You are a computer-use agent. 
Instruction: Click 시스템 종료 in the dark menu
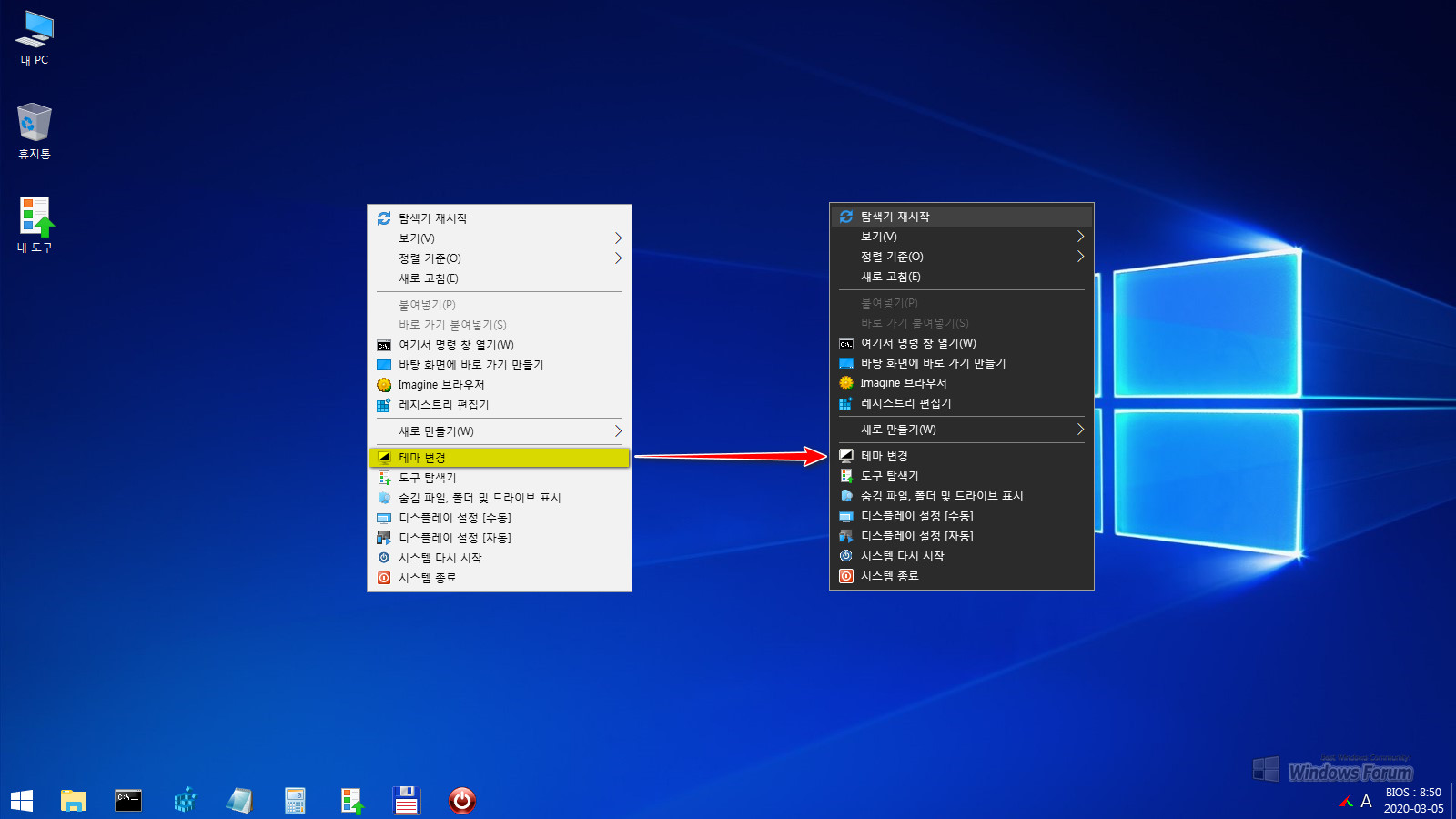click(x=962, y=576)
